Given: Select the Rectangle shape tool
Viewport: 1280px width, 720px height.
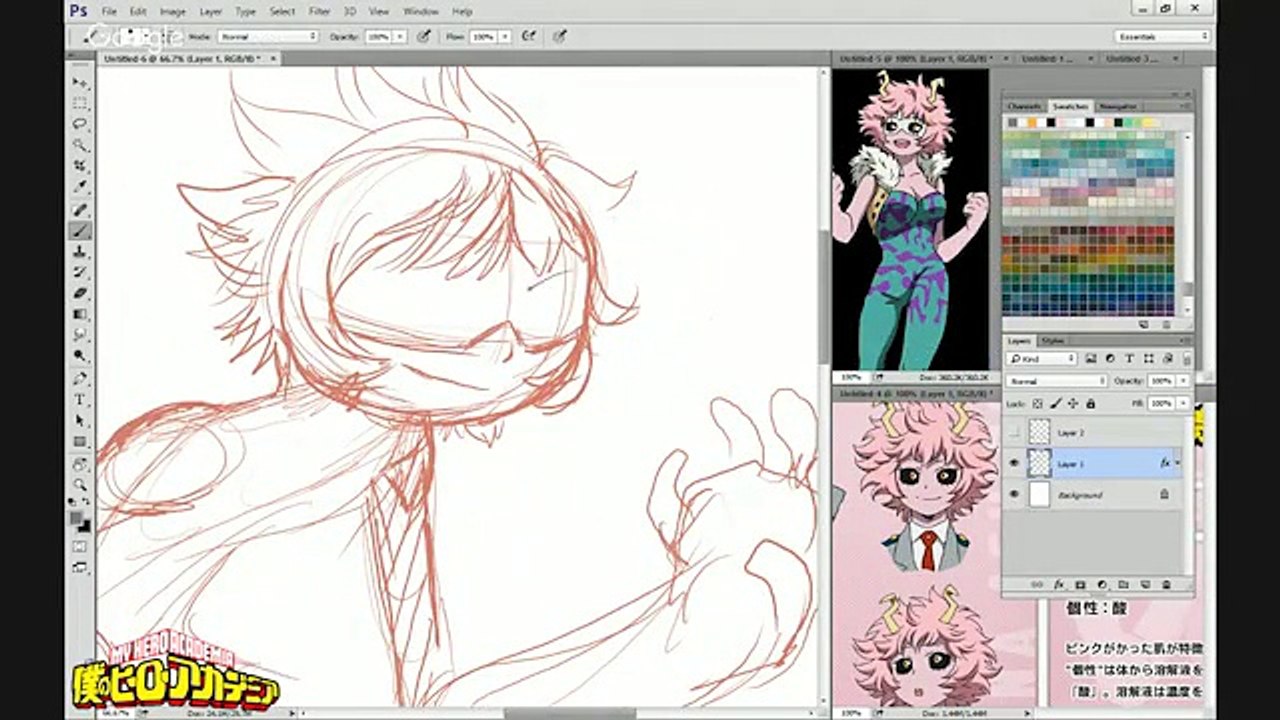Looking at the screenshot, I should point(80,441).
